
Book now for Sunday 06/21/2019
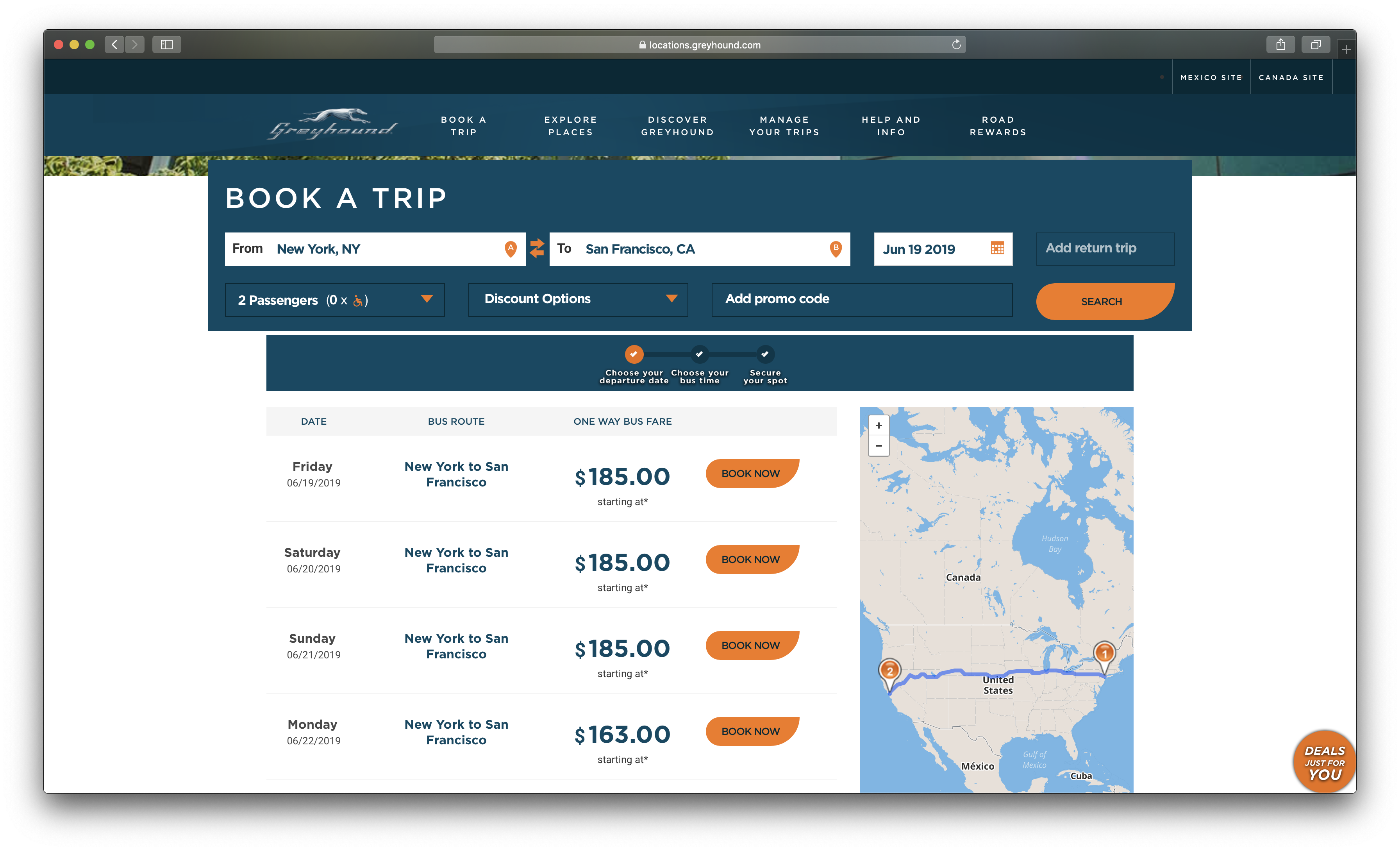click(x=752, y=645)
